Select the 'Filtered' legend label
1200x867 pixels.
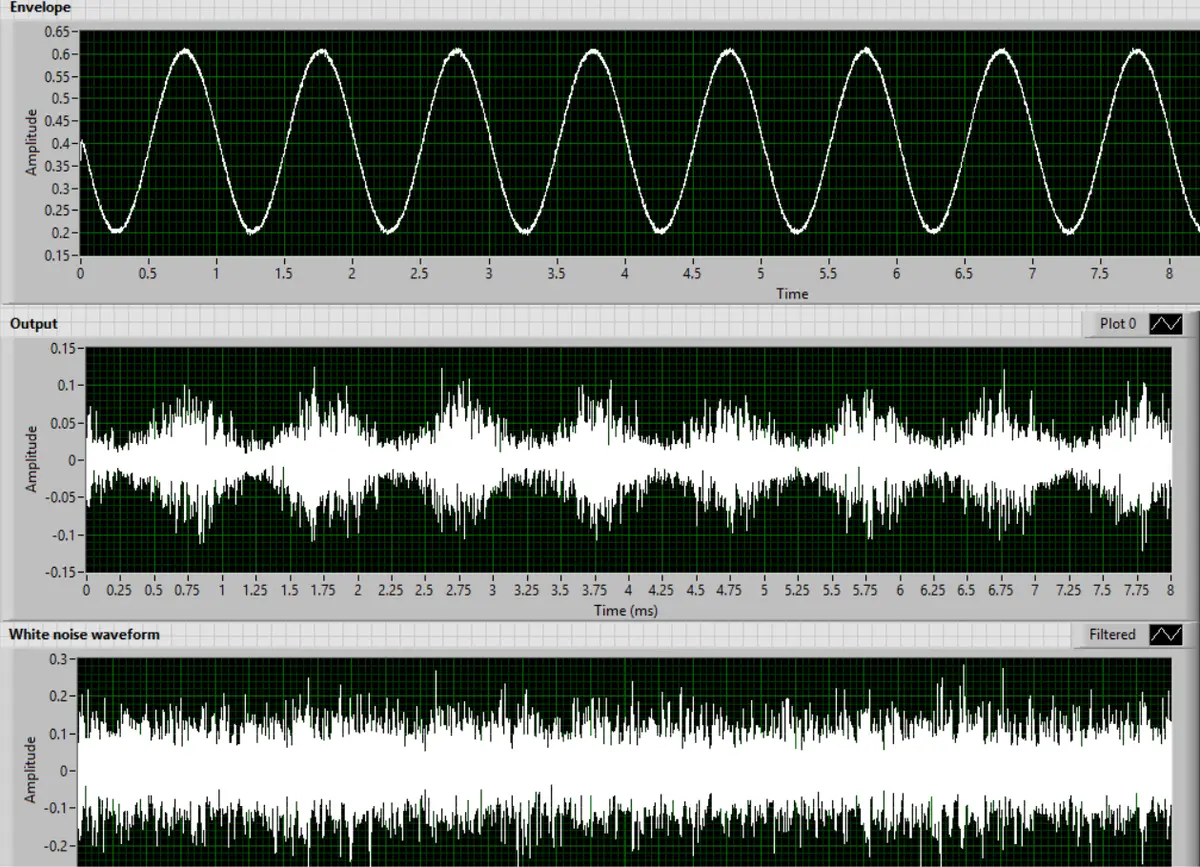pos(1112,634)
